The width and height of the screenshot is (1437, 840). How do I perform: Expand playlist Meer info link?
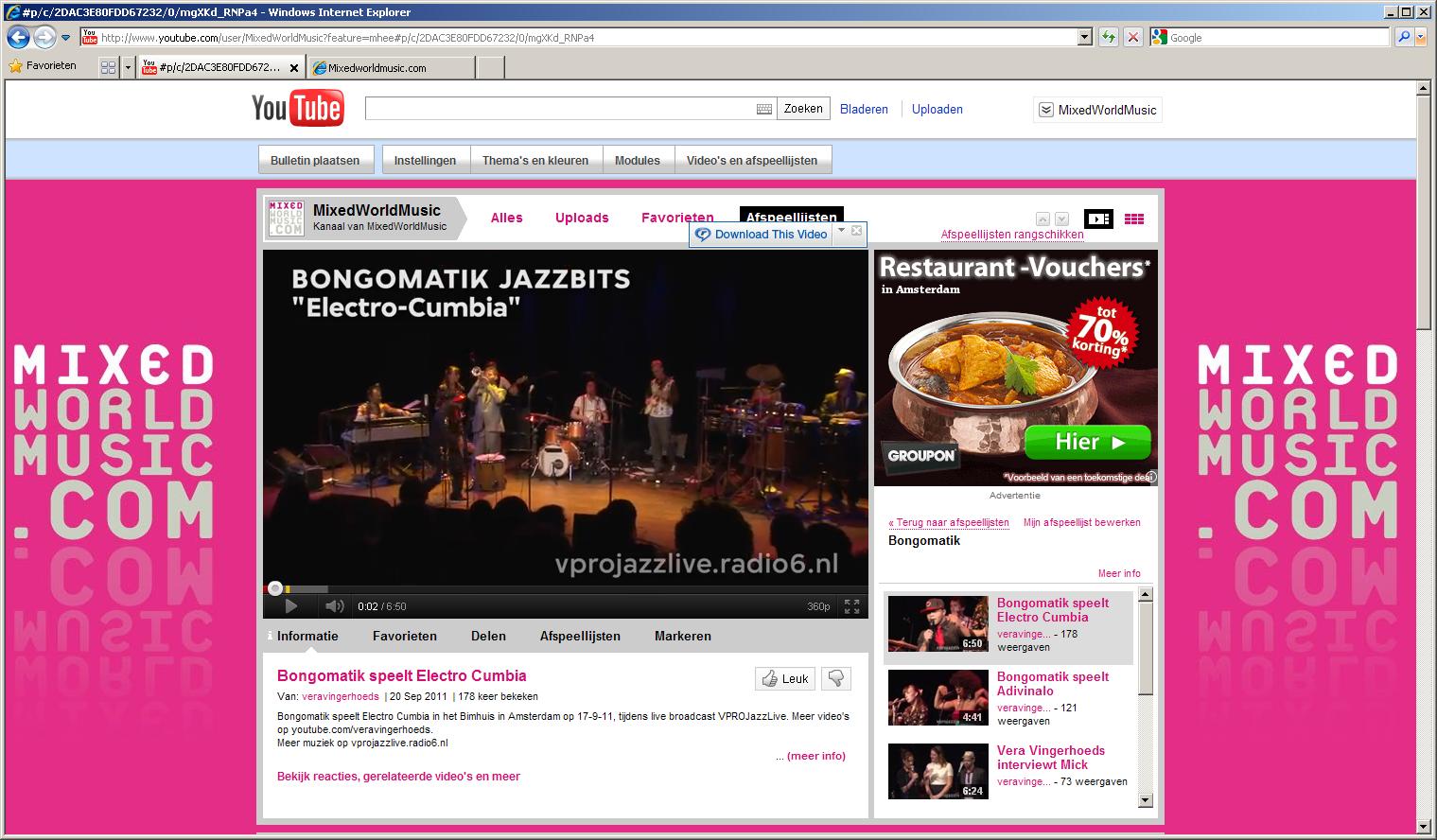point(1119,573)
